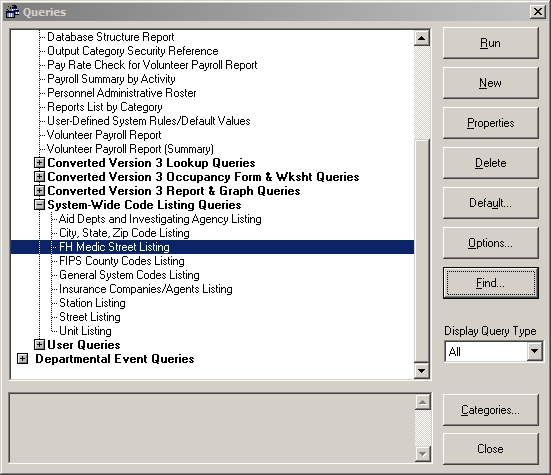Select the Street Listing query
551x475 pixels.
90,317
